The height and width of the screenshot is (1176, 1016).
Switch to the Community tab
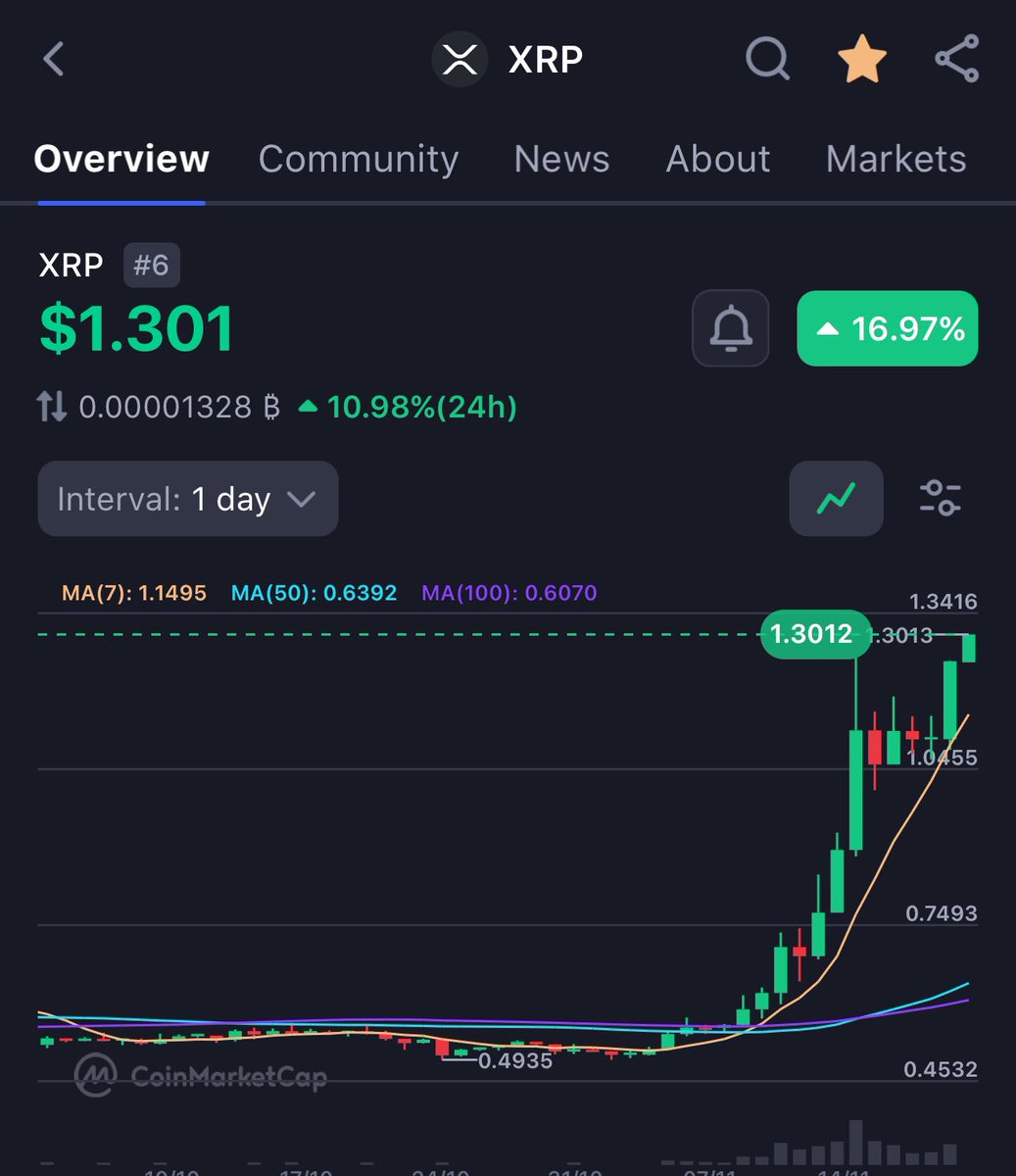pyautogui.click(x=359, y=159)
